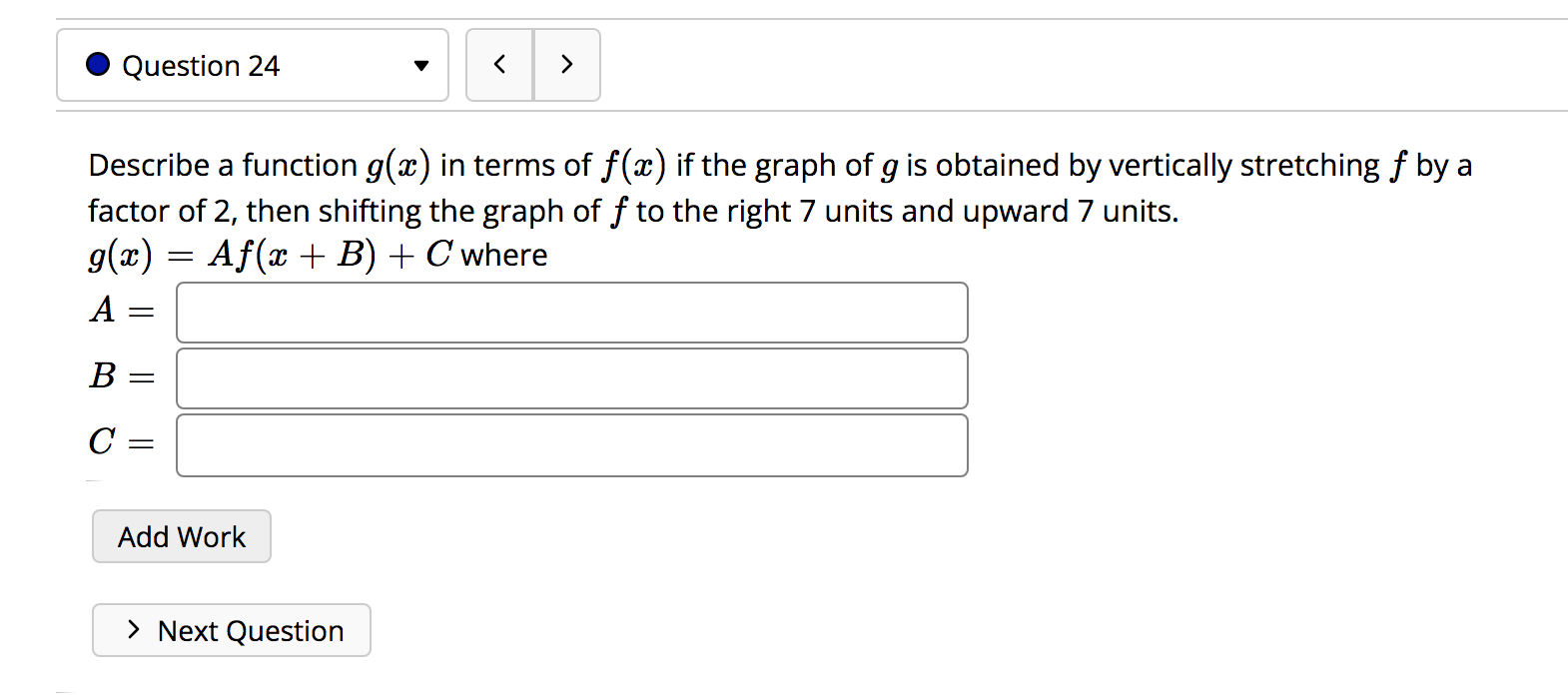Click the Add Work button

point(181,536)
